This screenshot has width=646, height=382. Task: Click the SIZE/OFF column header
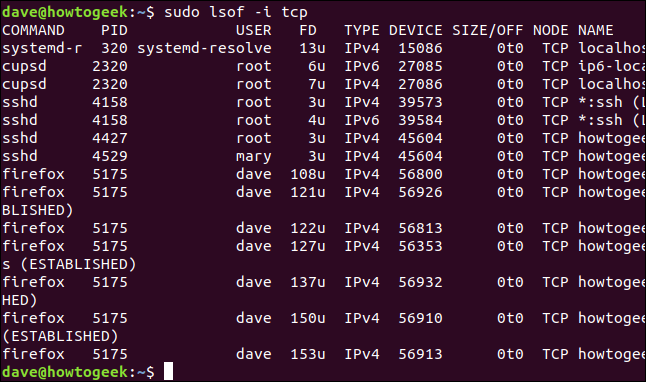click(x=488, y=30)
